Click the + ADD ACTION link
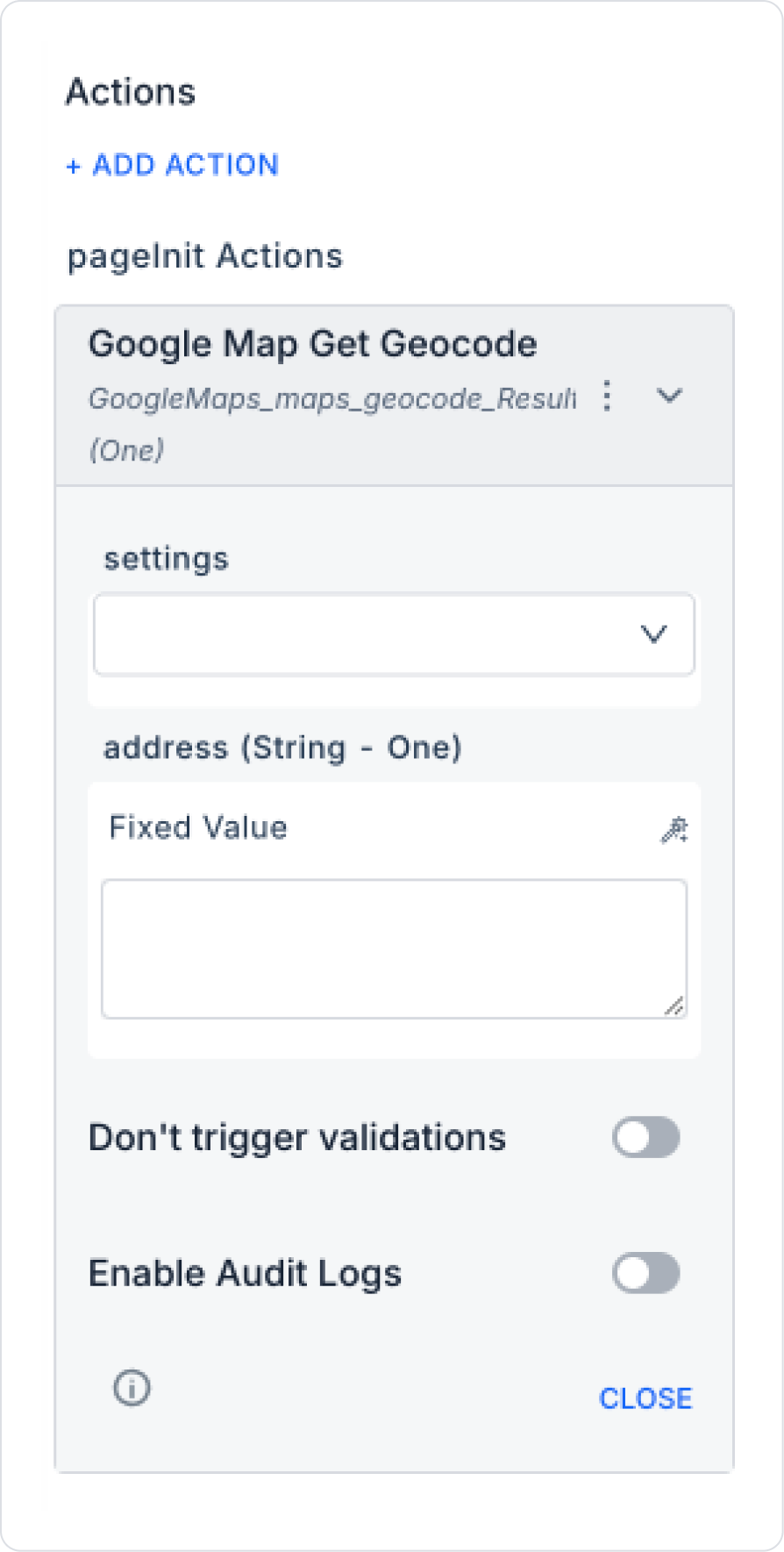The width and height of the screenshot is (784, 1552). [173, 165]
